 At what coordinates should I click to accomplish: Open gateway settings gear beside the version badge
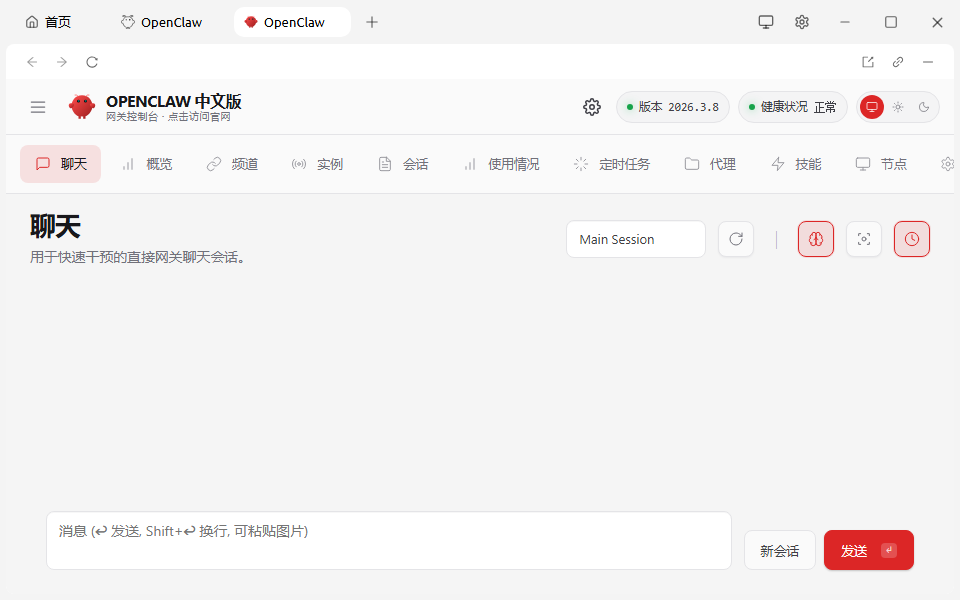(x=591, y=107)
